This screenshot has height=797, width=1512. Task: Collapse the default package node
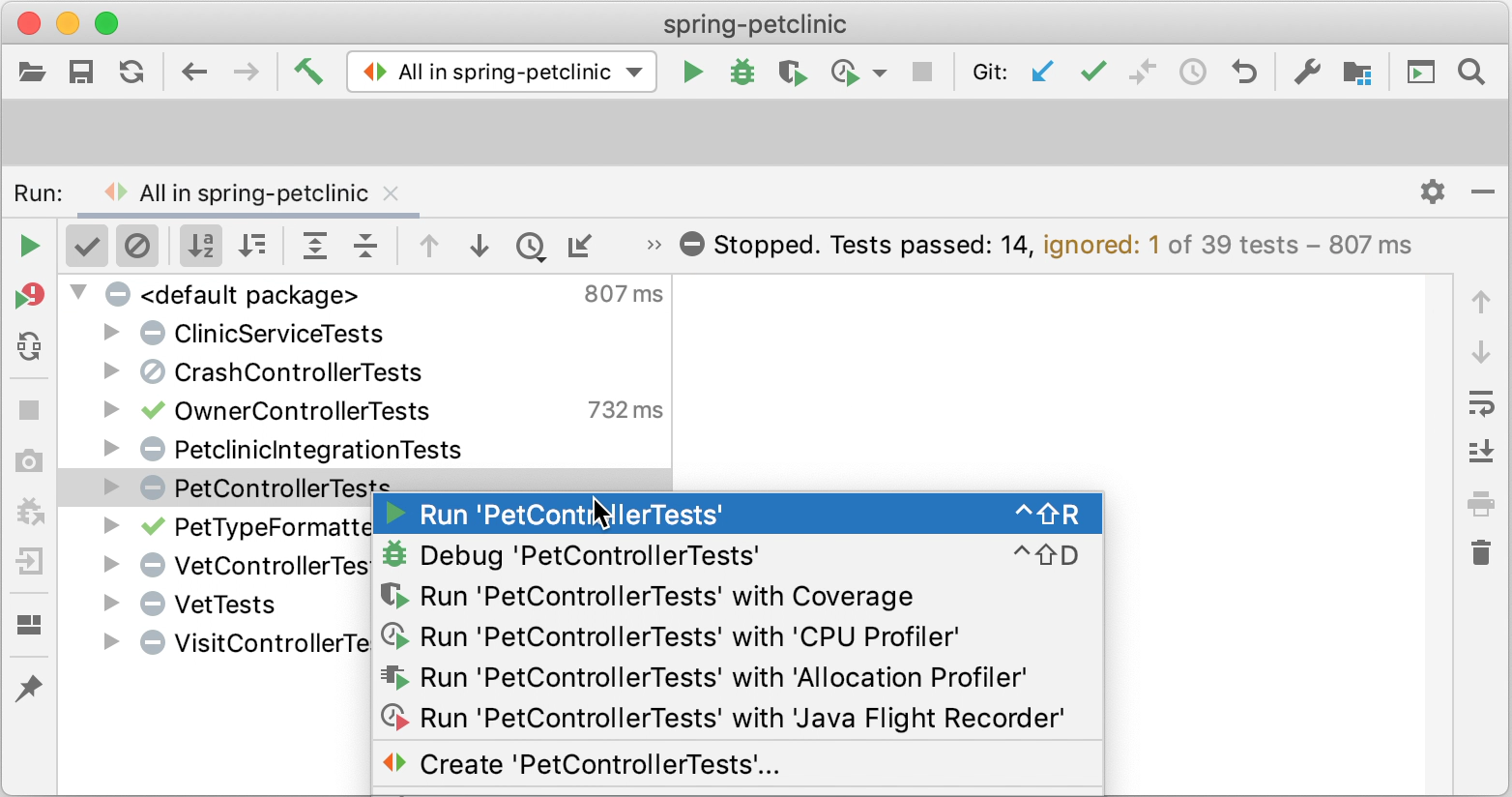click(78, 294)
